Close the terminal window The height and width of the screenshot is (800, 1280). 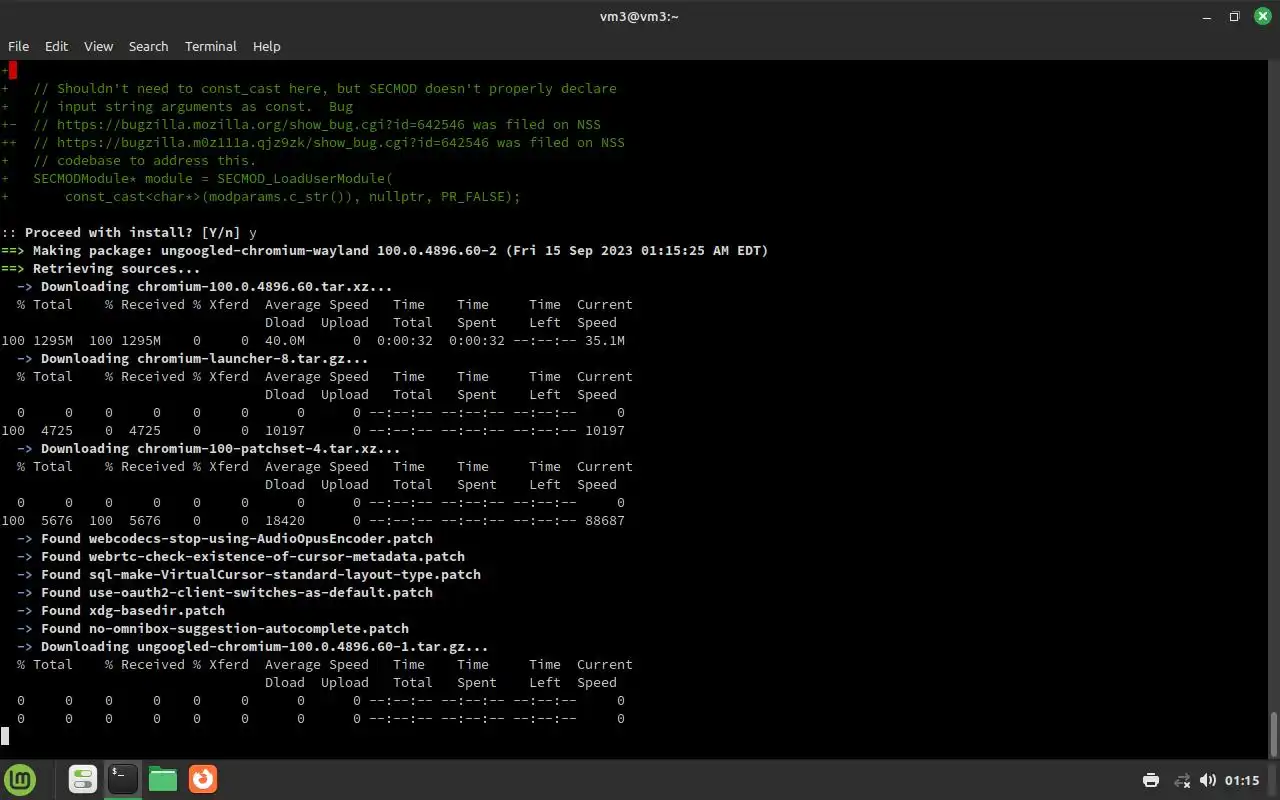(1262, 16)
